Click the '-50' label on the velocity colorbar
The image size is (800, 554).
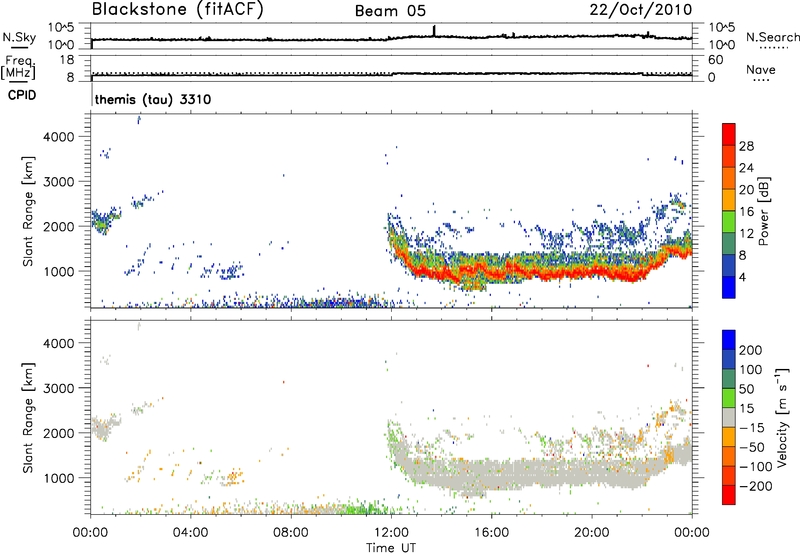752,447
